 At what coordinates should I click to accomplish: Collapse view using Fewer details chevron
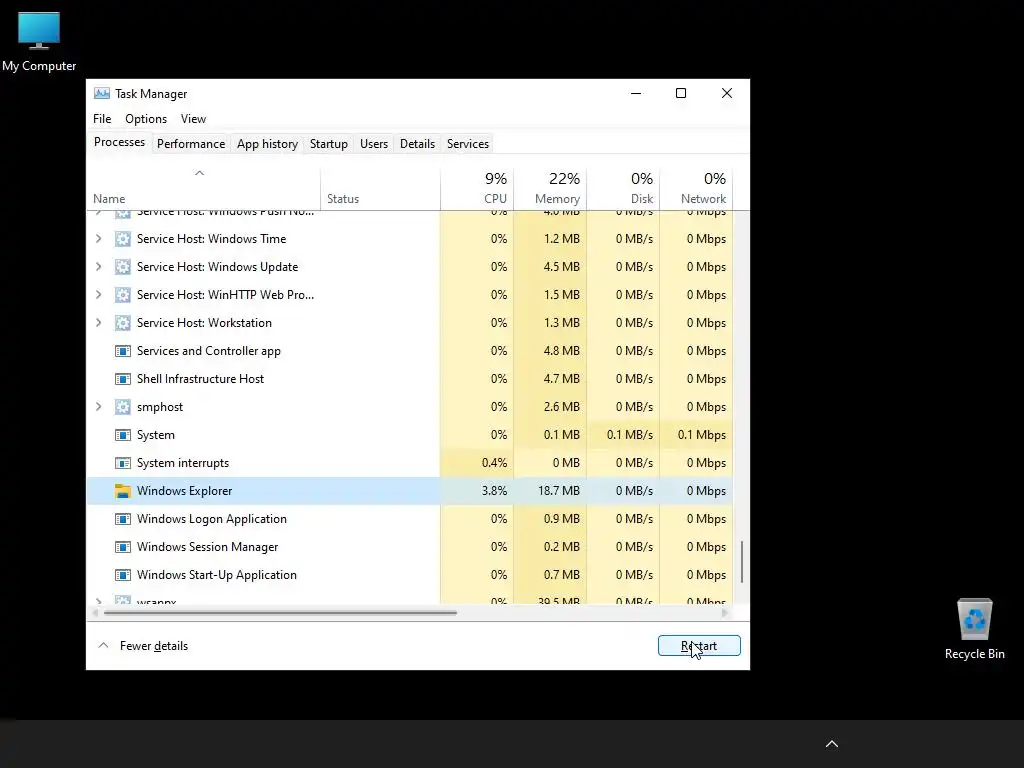103,645
